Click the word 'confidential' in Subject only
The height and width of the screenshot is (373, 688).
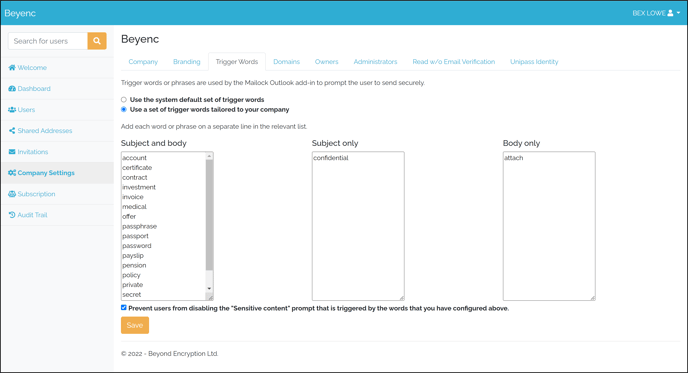(x=331, y=158)
